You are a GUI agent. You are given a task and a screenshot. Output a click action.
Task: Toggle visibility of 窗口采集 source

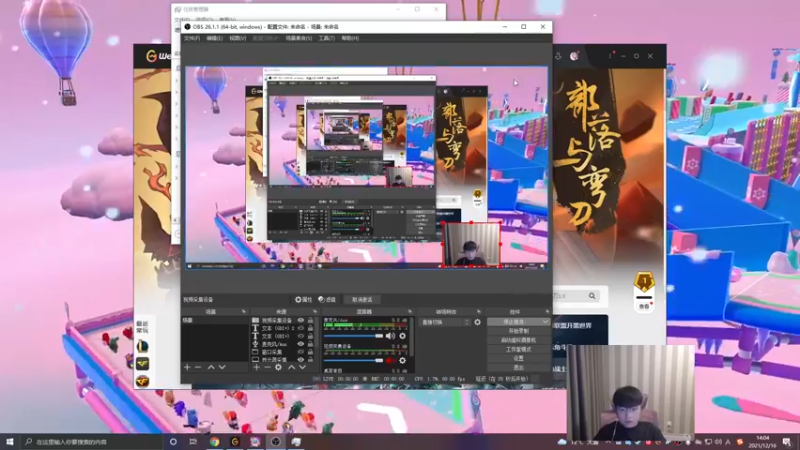click(301, 352)
